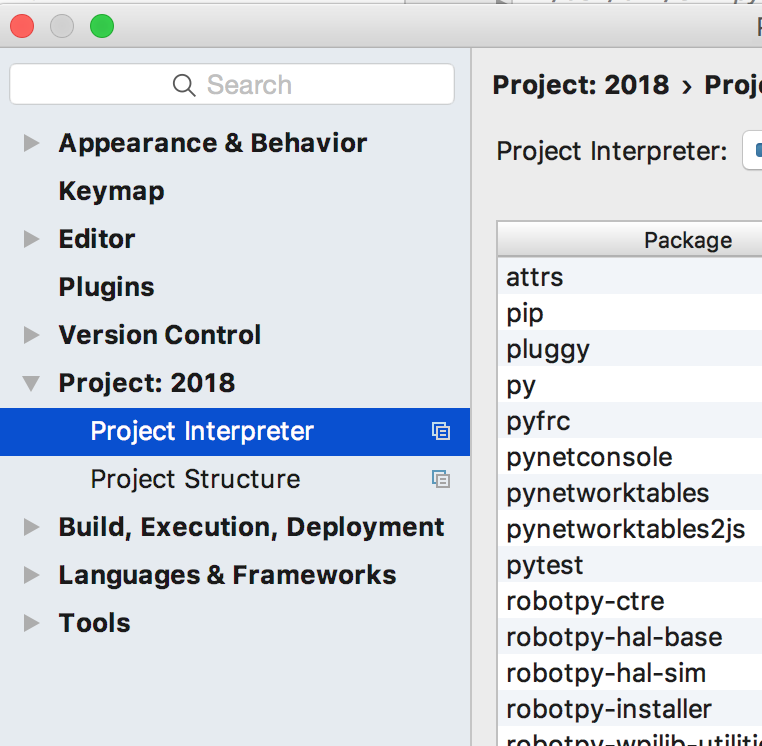Zoom the window with green button
Viewport: 762px width, 746px height.
102,26
